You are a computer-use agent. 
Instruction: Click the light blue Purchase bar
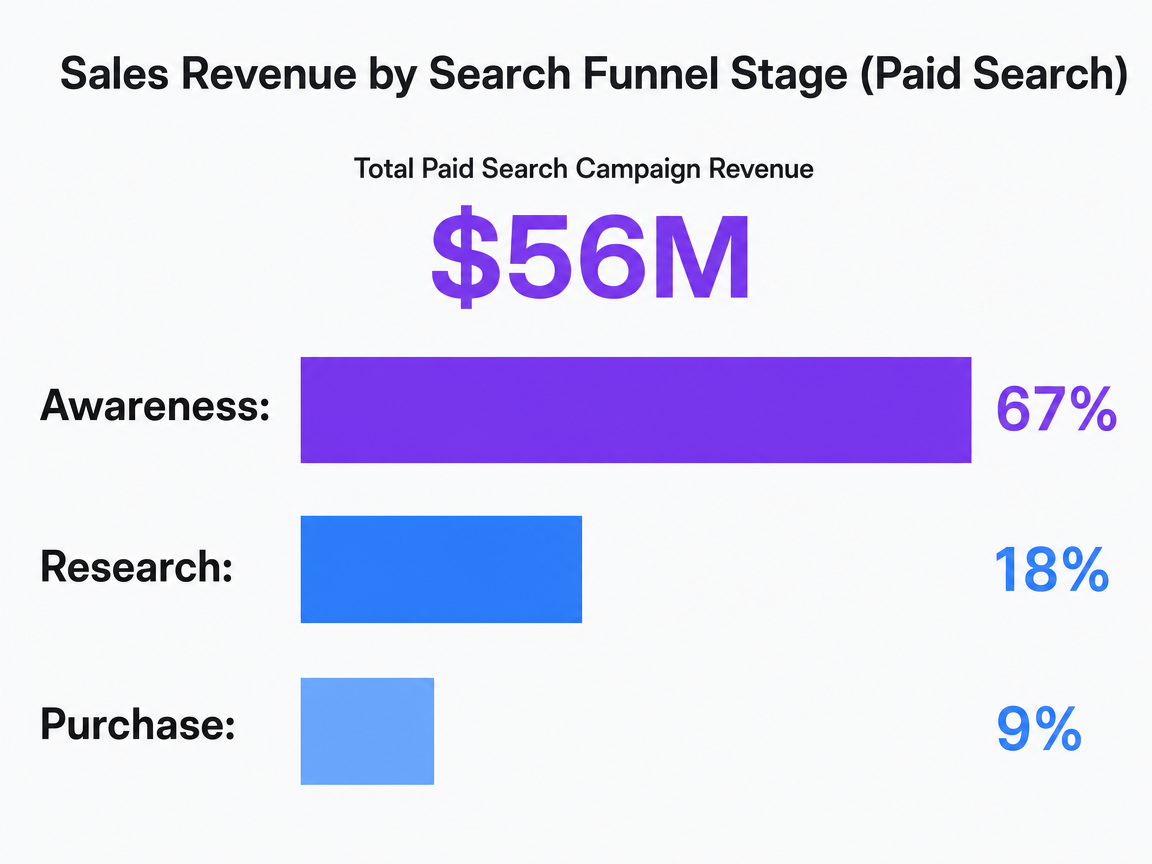(x=367, y=731)
